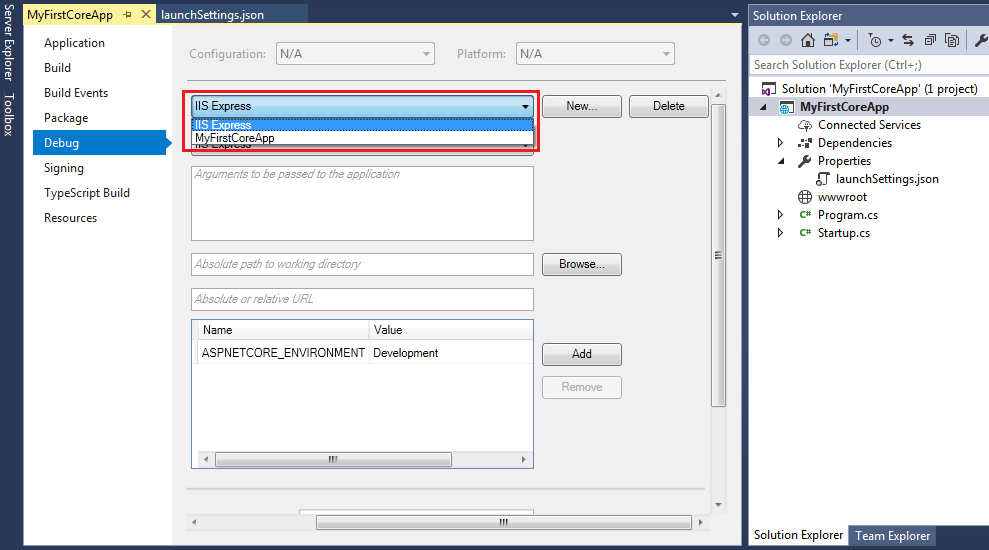Switch to the Team Explorer tab
The height and width of the screenshot is (550, 989).
(x=892, y=535)
